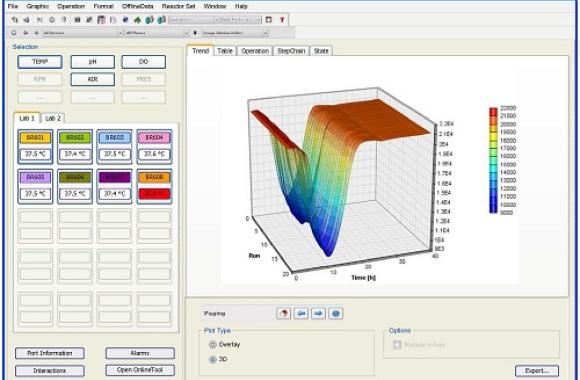The image size is (580, 380).
Task: Click the paging reset icon with red mark
Action: click(284, 313)
